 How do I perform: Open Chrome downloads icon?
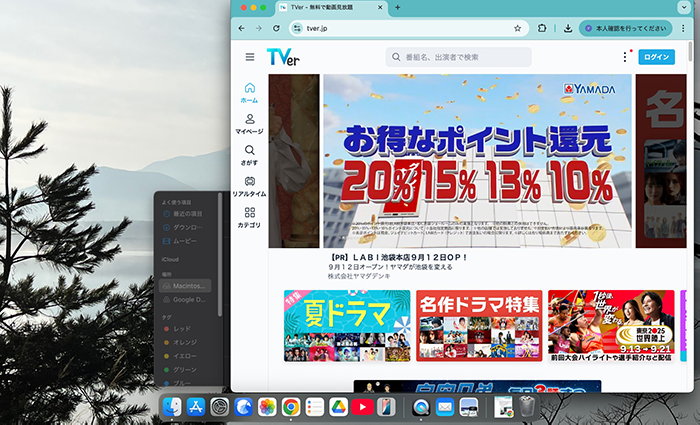[x=568, y=29]
